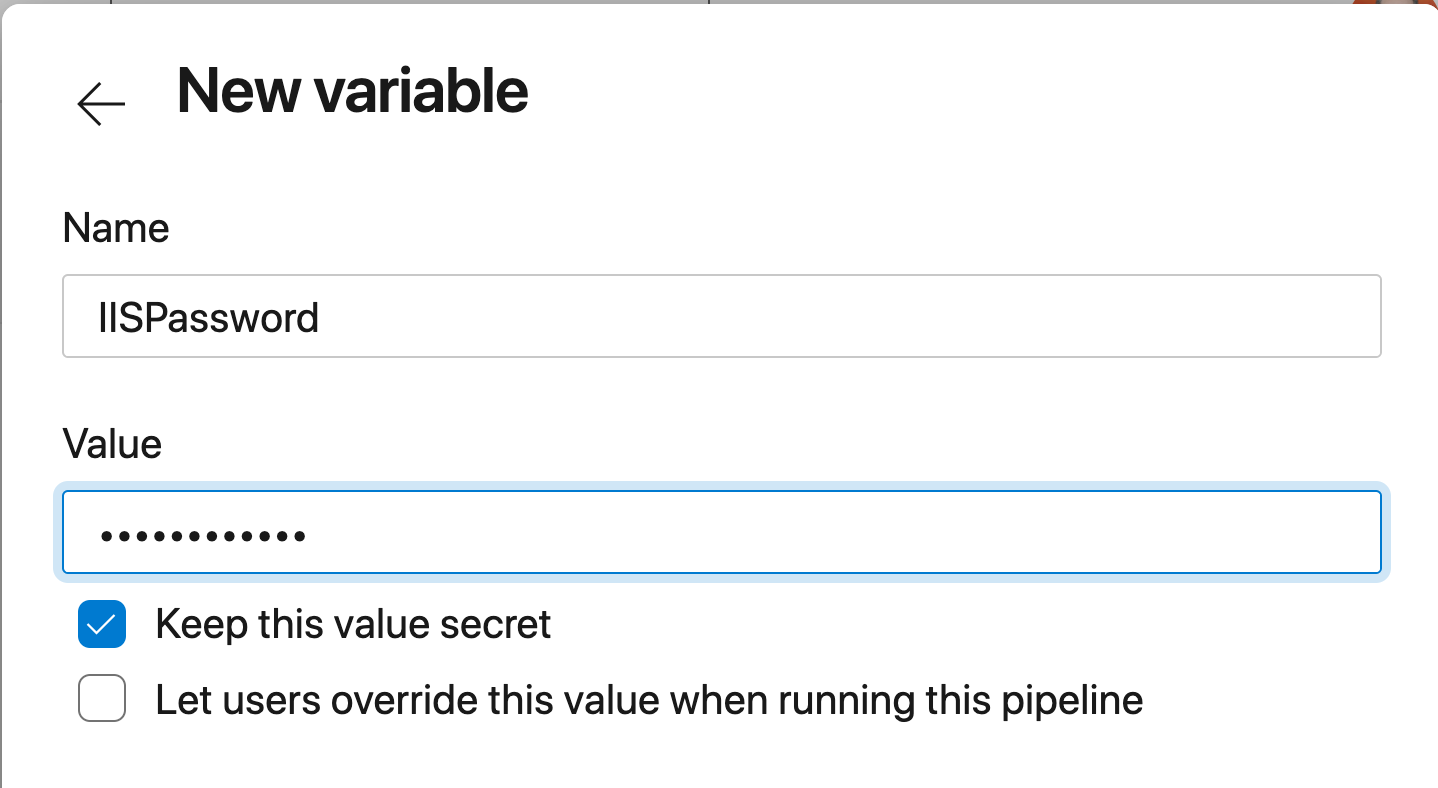Click the white checkmark in the blue checkbox
The image size is (1438, 788).
pyautogui.click(x=102, y=625)
